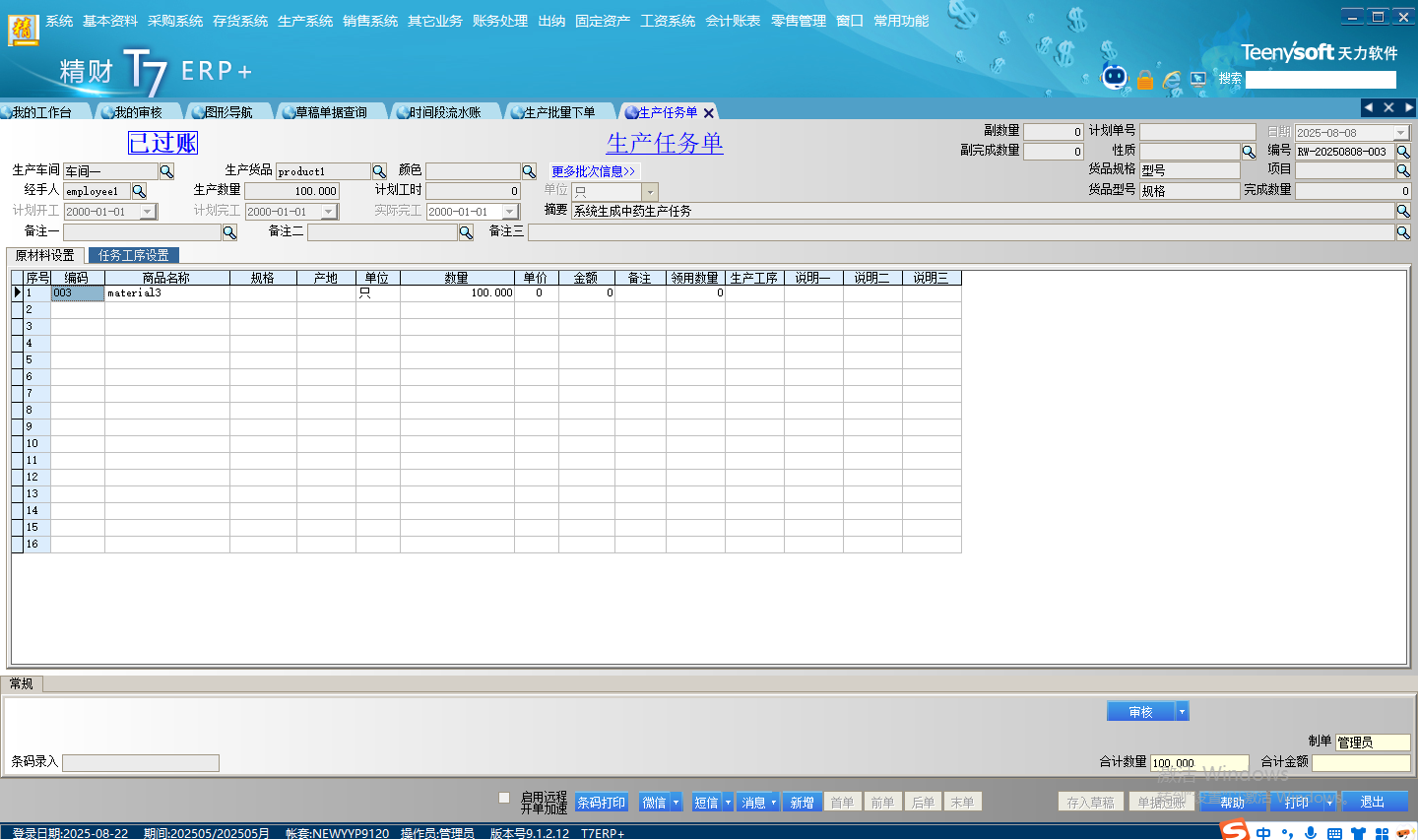Click lookup icon next to 经手人 field
1418x840 pixels.
[139, 191]
